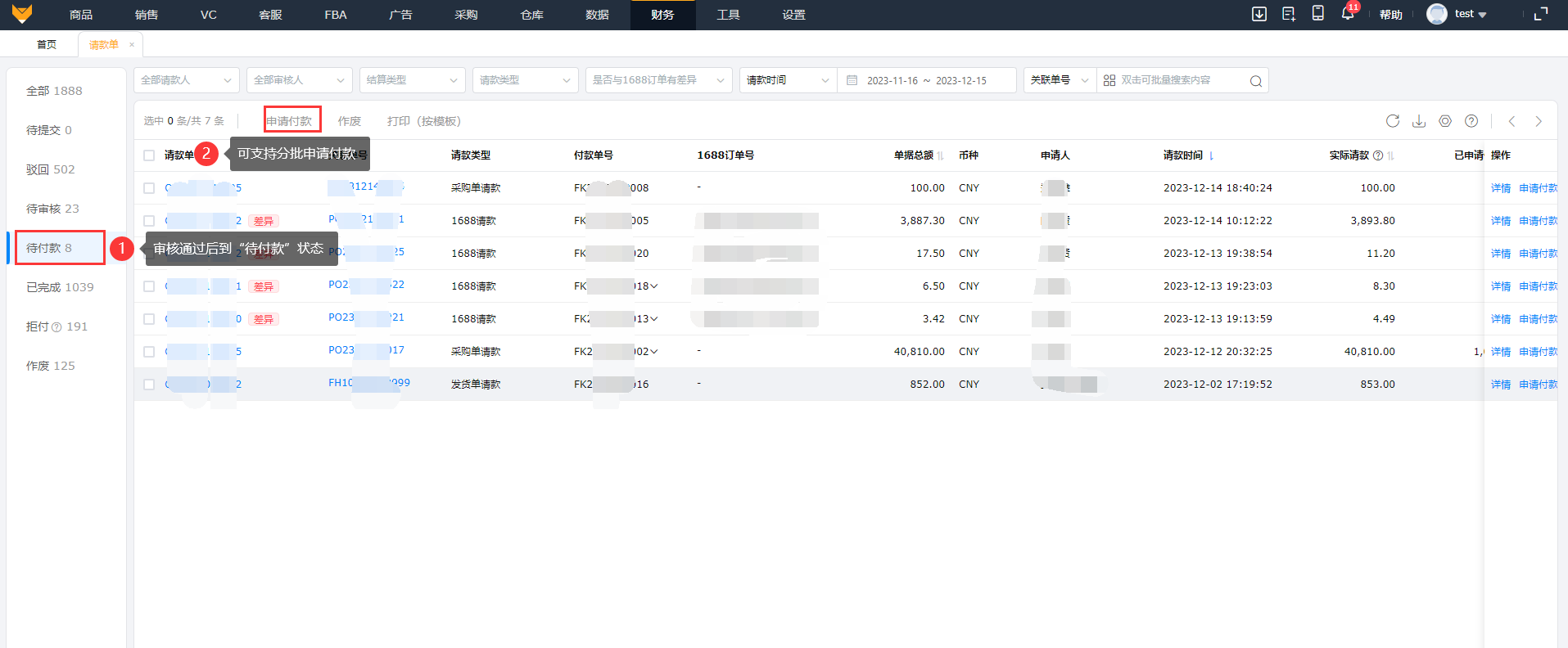Image resolution: width=1568 pixels, height=648 pixels.
Task: Open the notification bell with 11 badge
Action: coord(1347,14)
